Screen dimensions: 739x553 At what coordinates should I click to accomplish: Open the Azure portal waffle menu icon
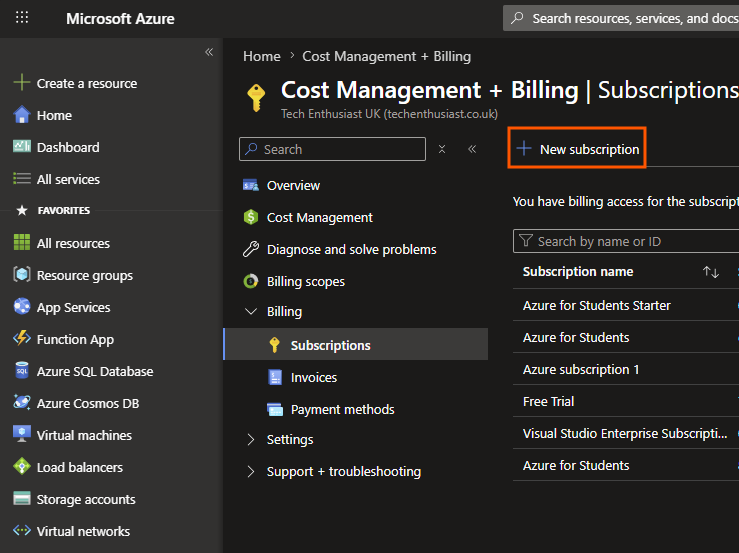click(22, 18)
